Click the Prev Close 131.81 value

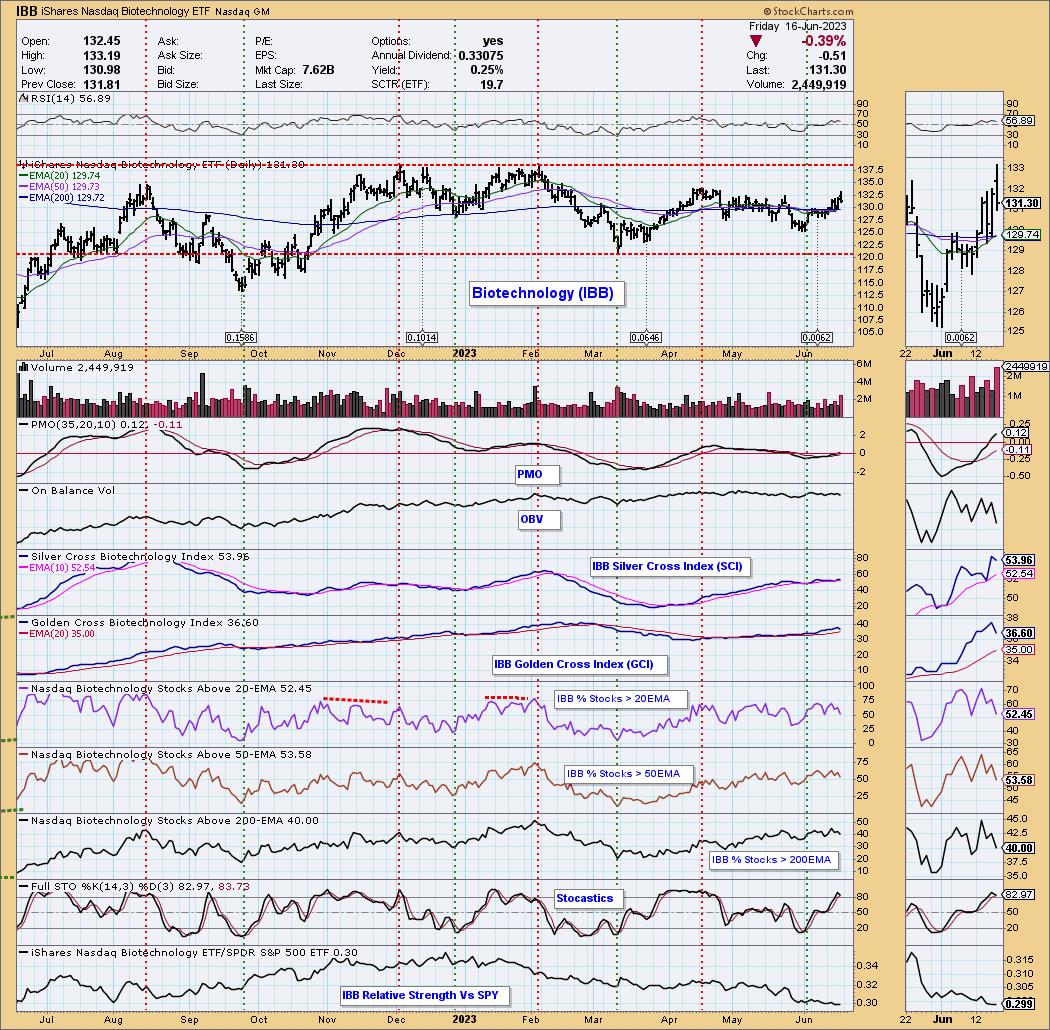pos(102,84)
